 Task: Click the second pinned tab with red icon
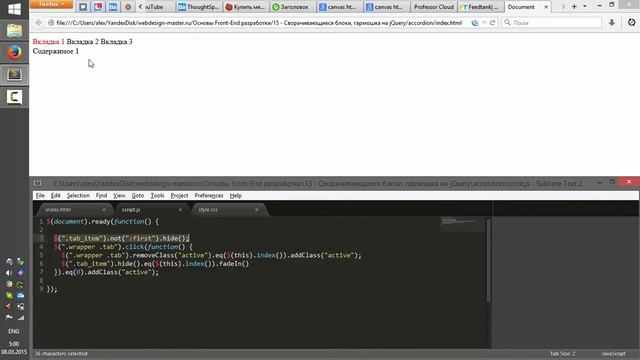click(x=98, y=7)
